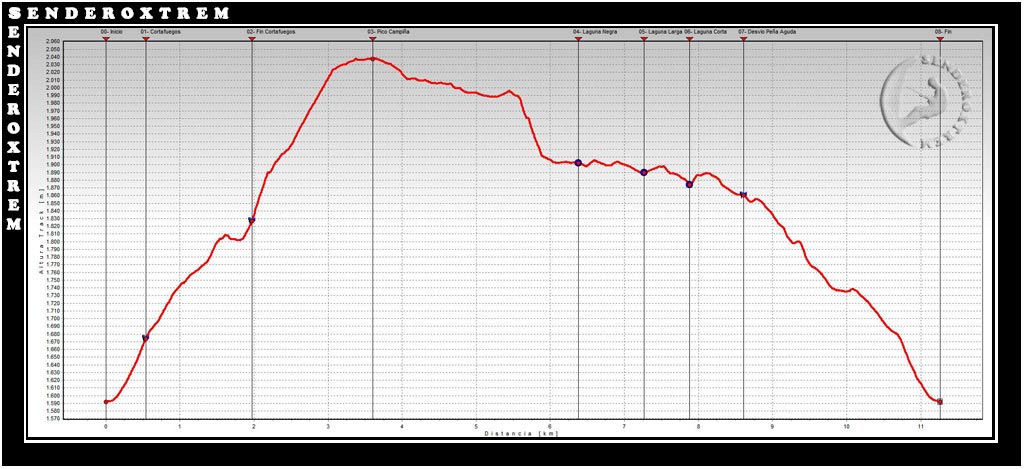This screenshot has width=1024, height=469.
Task: Click the red triangle marker for 01- Cortafuegos
Action: pos(146,39)
